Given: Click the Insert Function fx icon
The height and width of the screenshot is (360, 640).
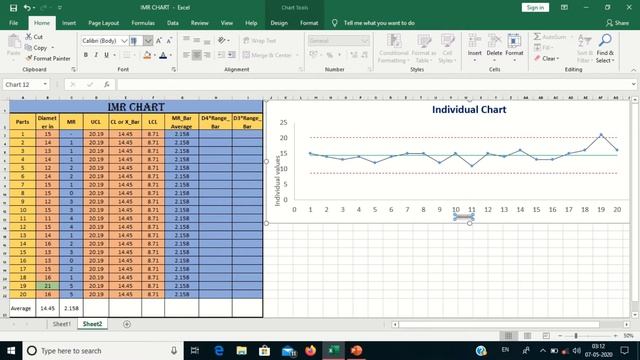Looking at the screenshot, I should tap(107, 84).
